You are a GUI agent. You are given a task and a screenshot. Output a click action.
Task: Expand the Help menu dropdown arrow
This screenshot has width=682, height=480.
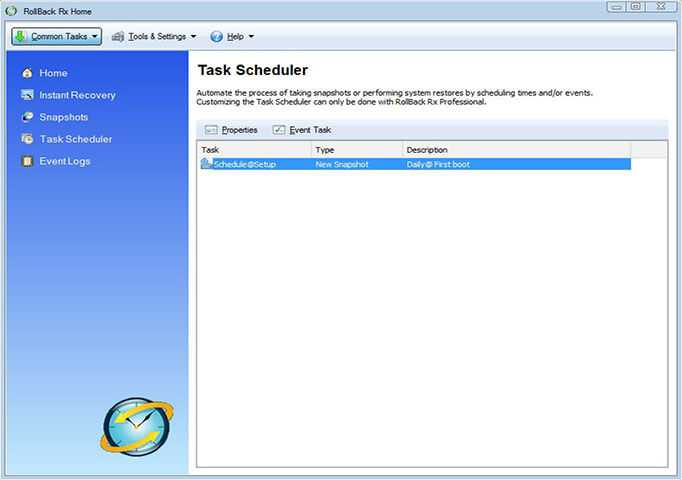[x=251, y=37]
